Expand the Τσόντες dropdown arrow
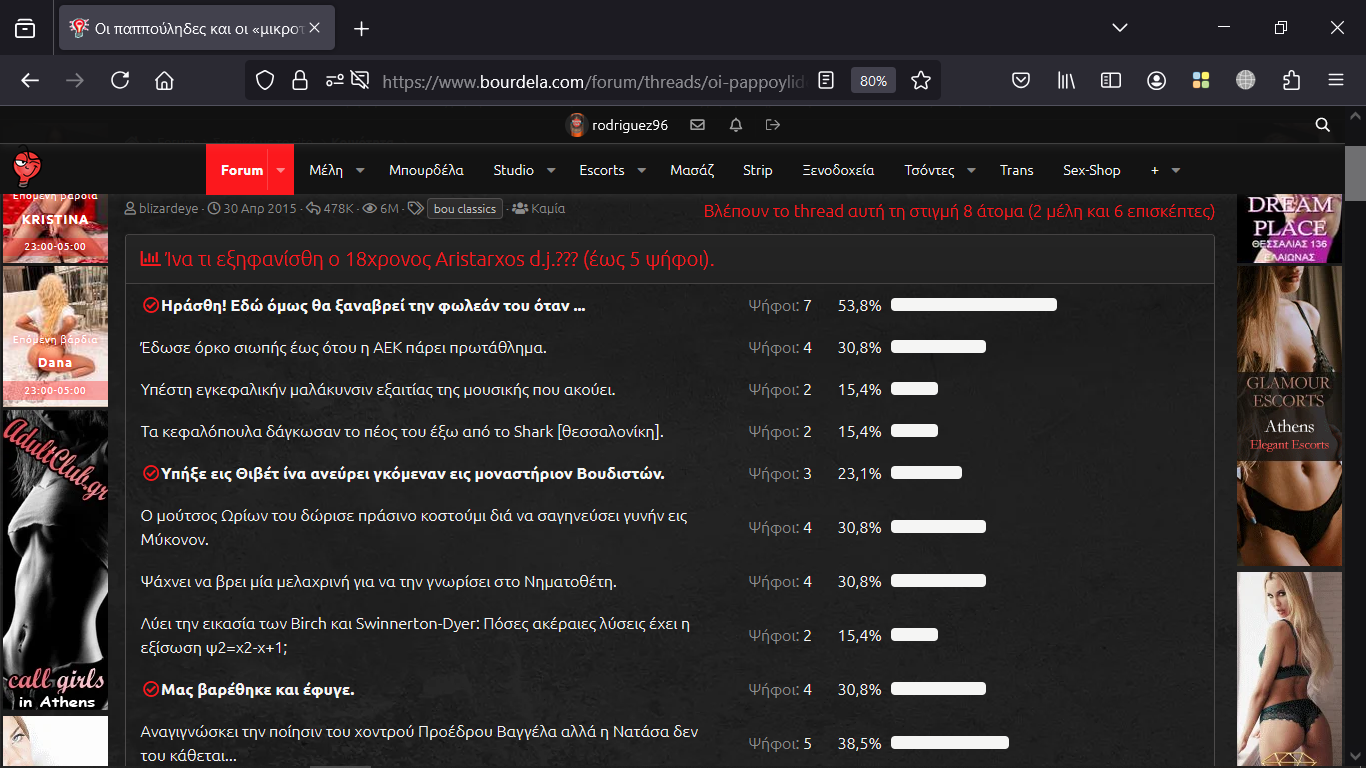 tap(971, 170)
